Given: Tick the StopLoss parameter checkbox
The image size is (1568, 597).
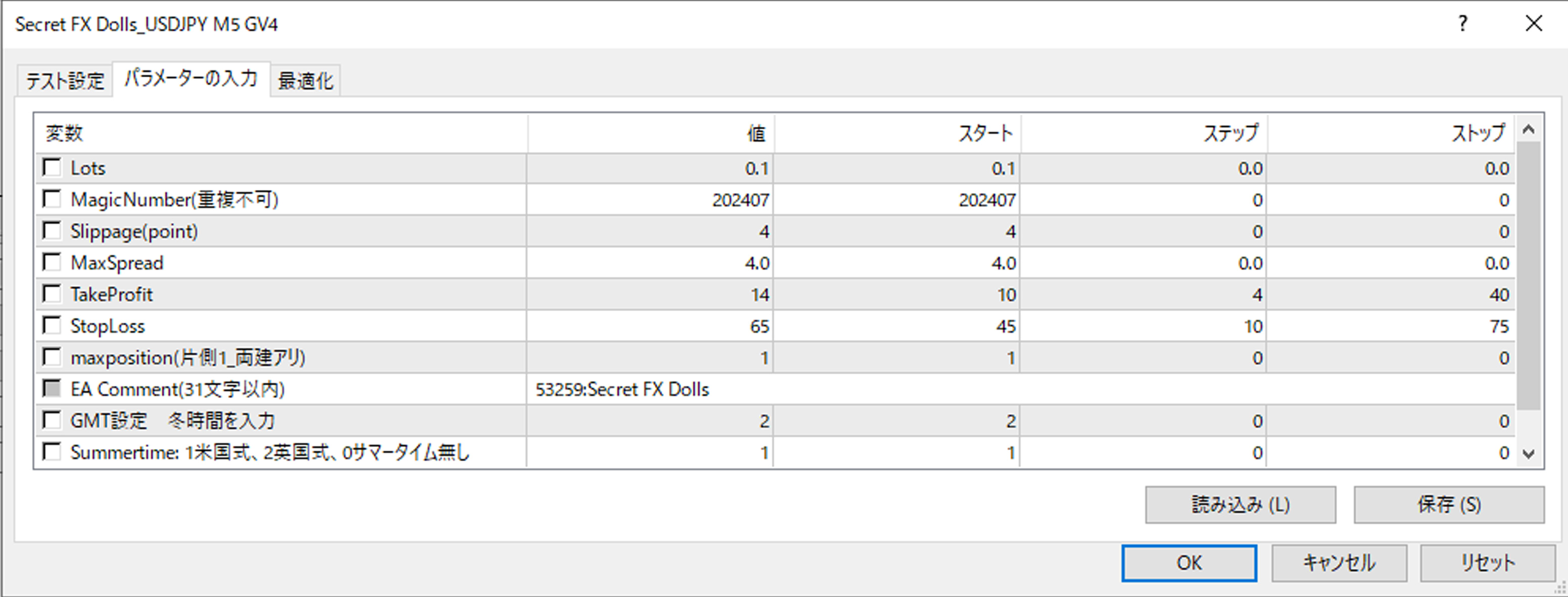Looking at the screenshot, I should [53, 326].
